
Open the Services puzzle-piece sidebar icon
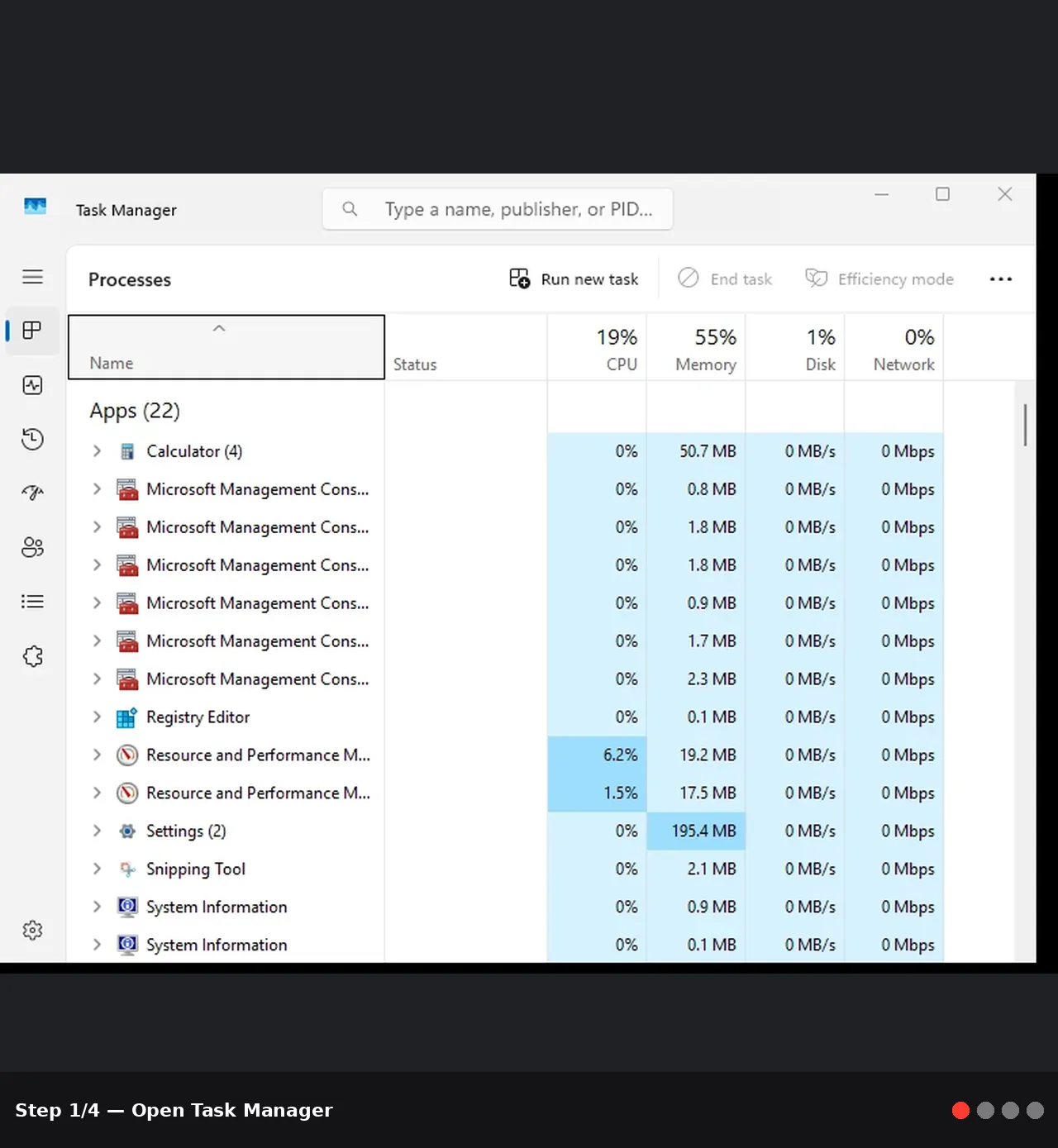pyautogui.click(x=32, y=656)
